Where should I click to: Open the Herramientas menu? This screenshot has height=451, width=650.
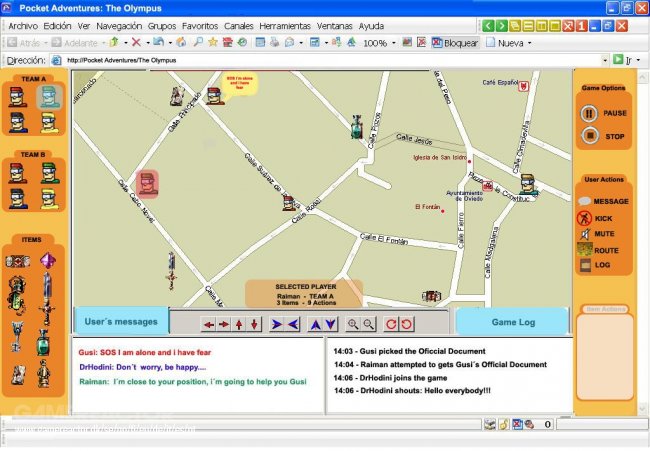[x=285, y=25]
